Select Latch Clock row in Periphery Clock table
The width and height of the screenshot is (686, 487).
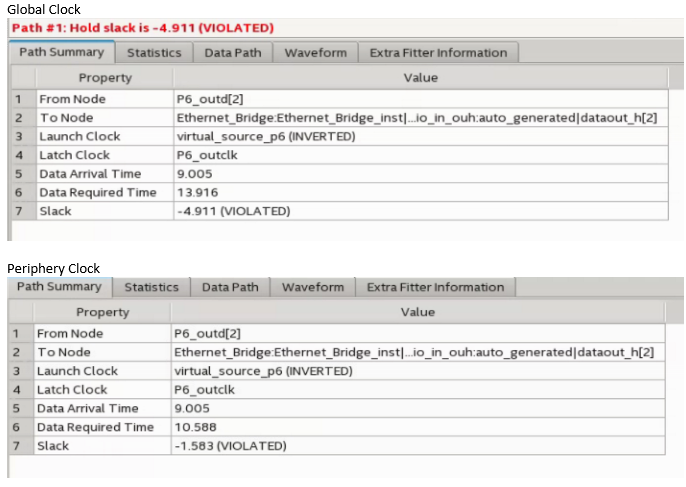72,390
